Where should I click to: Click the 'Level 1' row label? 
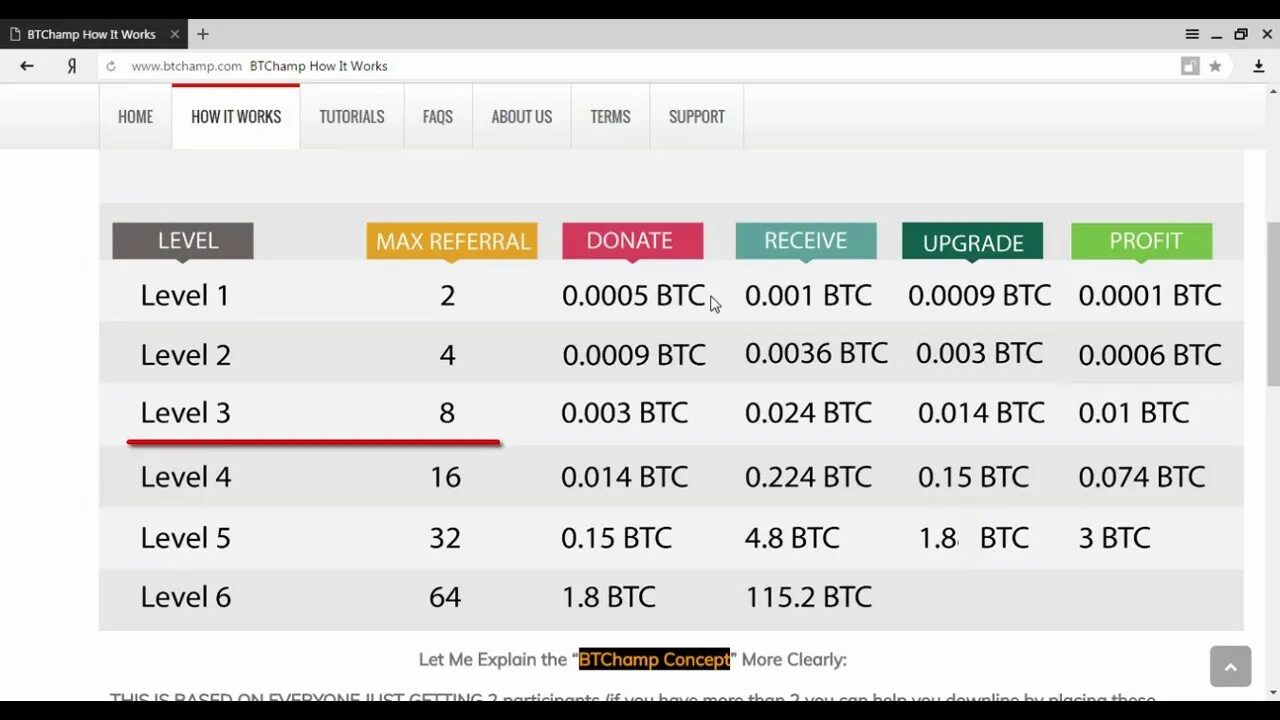click(x=185, y=295)
